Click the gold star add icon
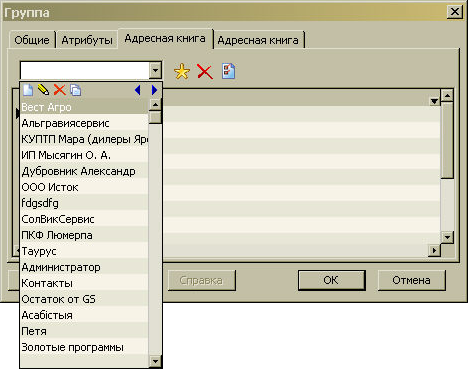 tap(182, 71)
